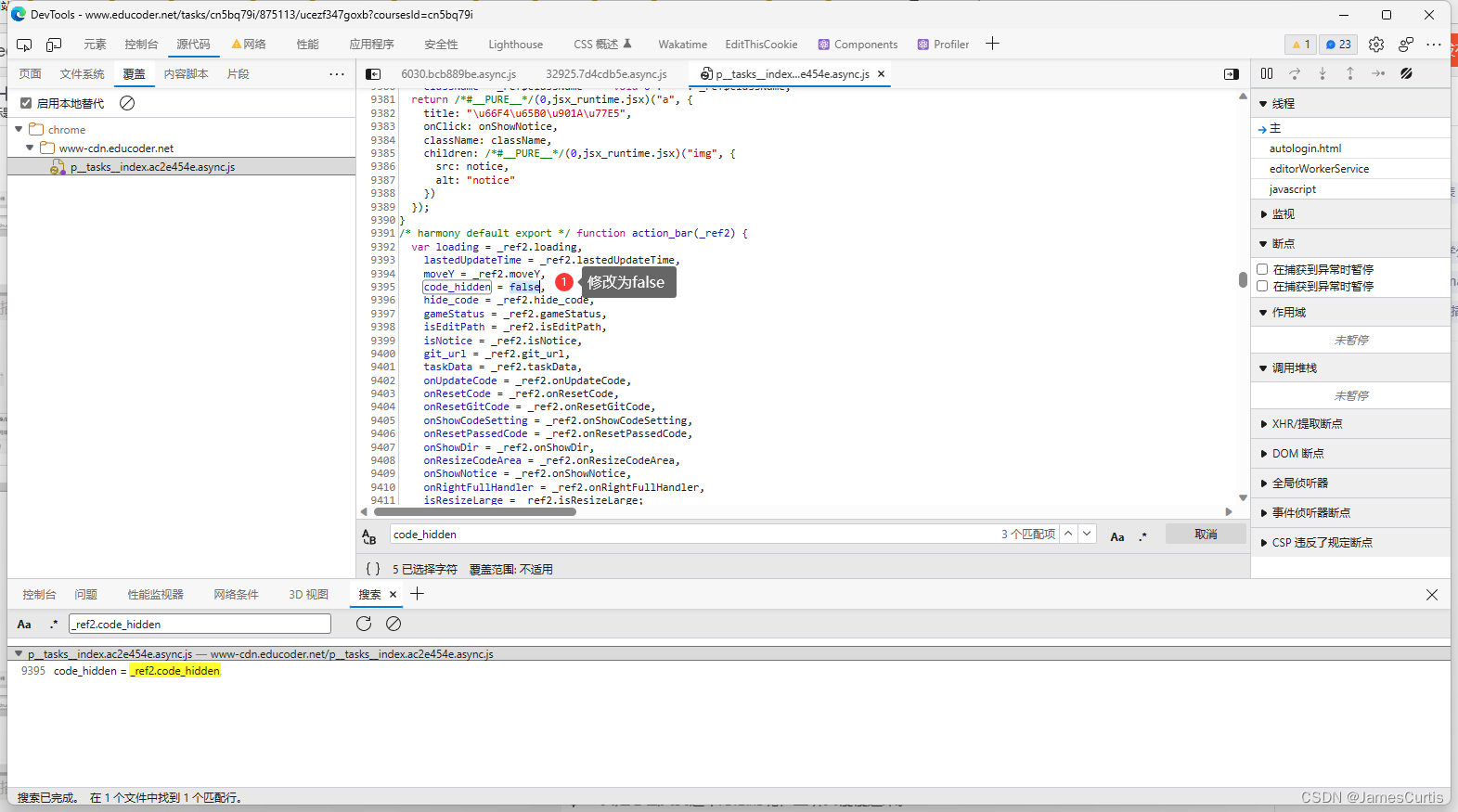Toggle the find/replace icon in the find bar

369,535
